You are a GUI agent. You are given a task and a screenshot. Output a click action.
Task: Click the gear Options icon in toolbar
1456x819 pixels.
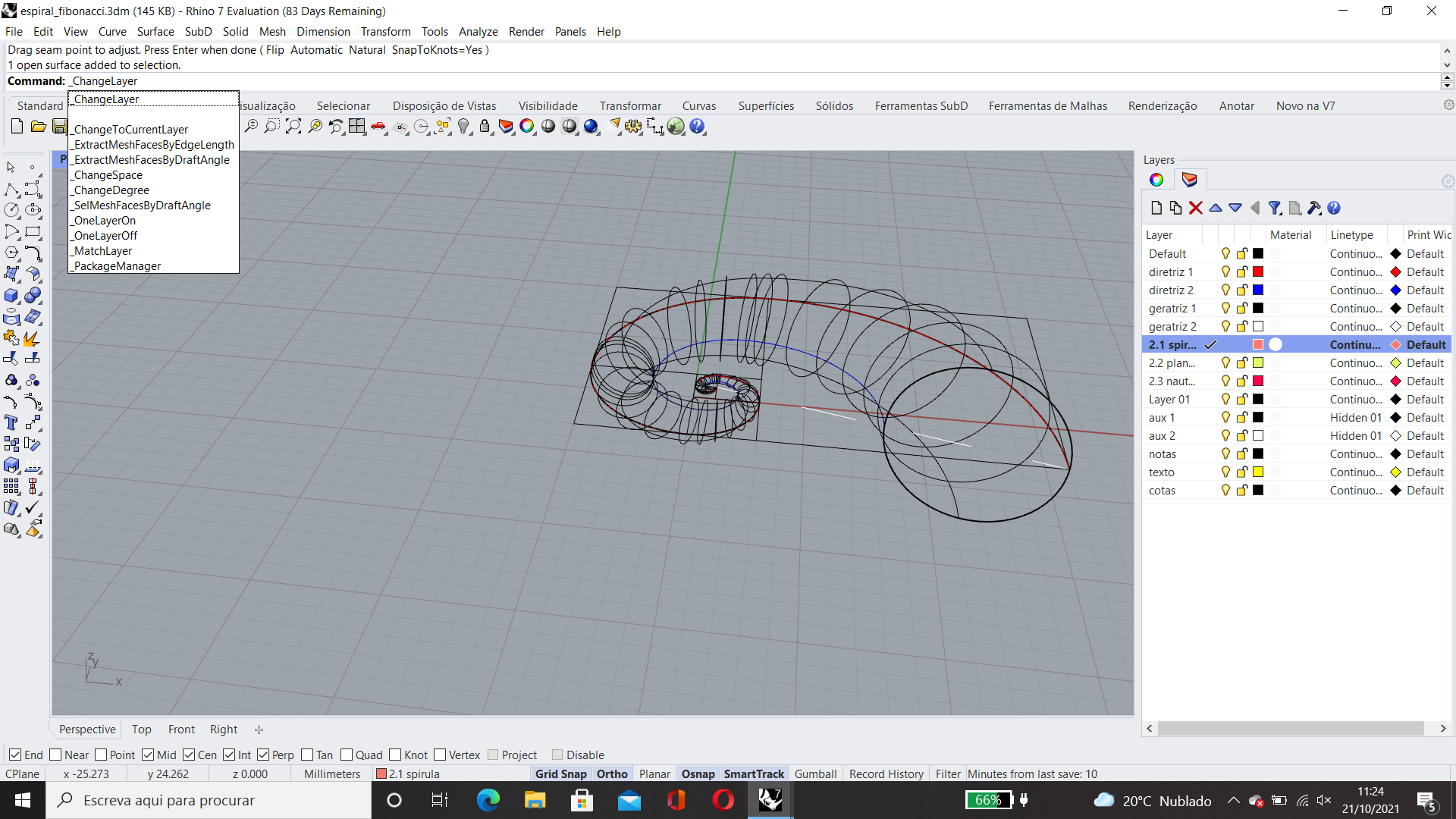633,127
